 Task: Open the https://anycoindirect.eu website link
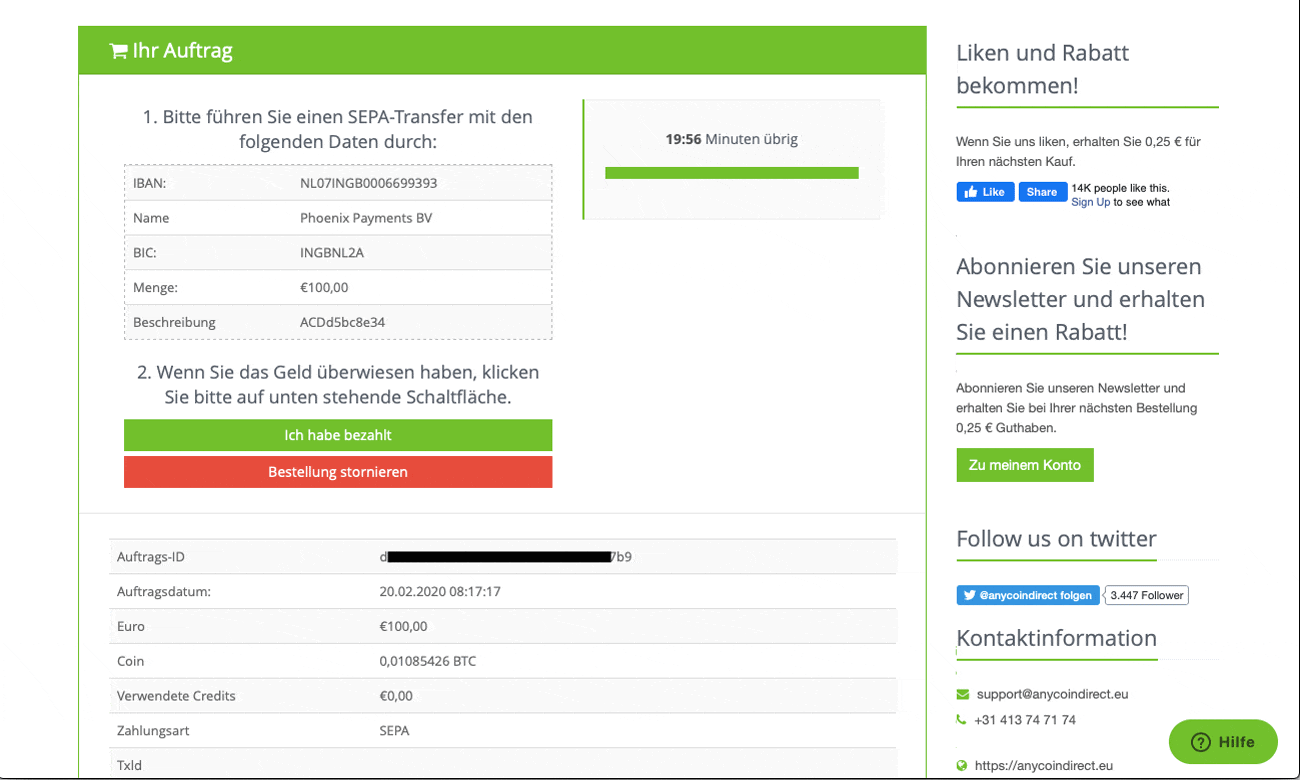1043,766
